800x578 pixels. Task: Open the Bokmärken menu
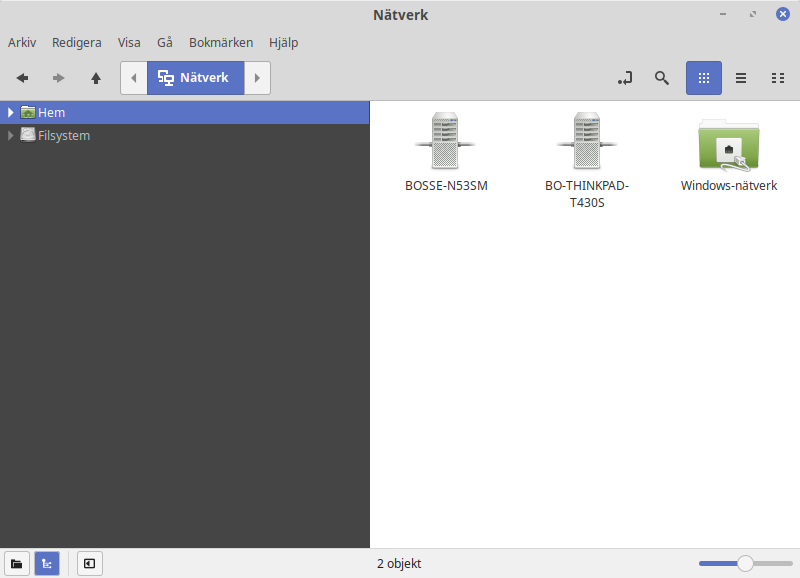221,42
